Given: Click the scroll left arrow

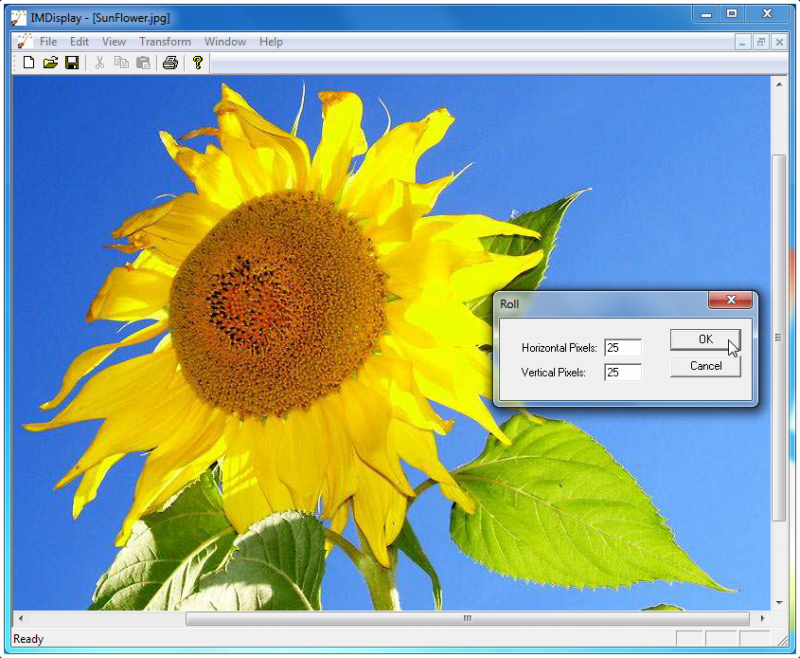Looking at the screenshot, I should click(x=20, y=619).
